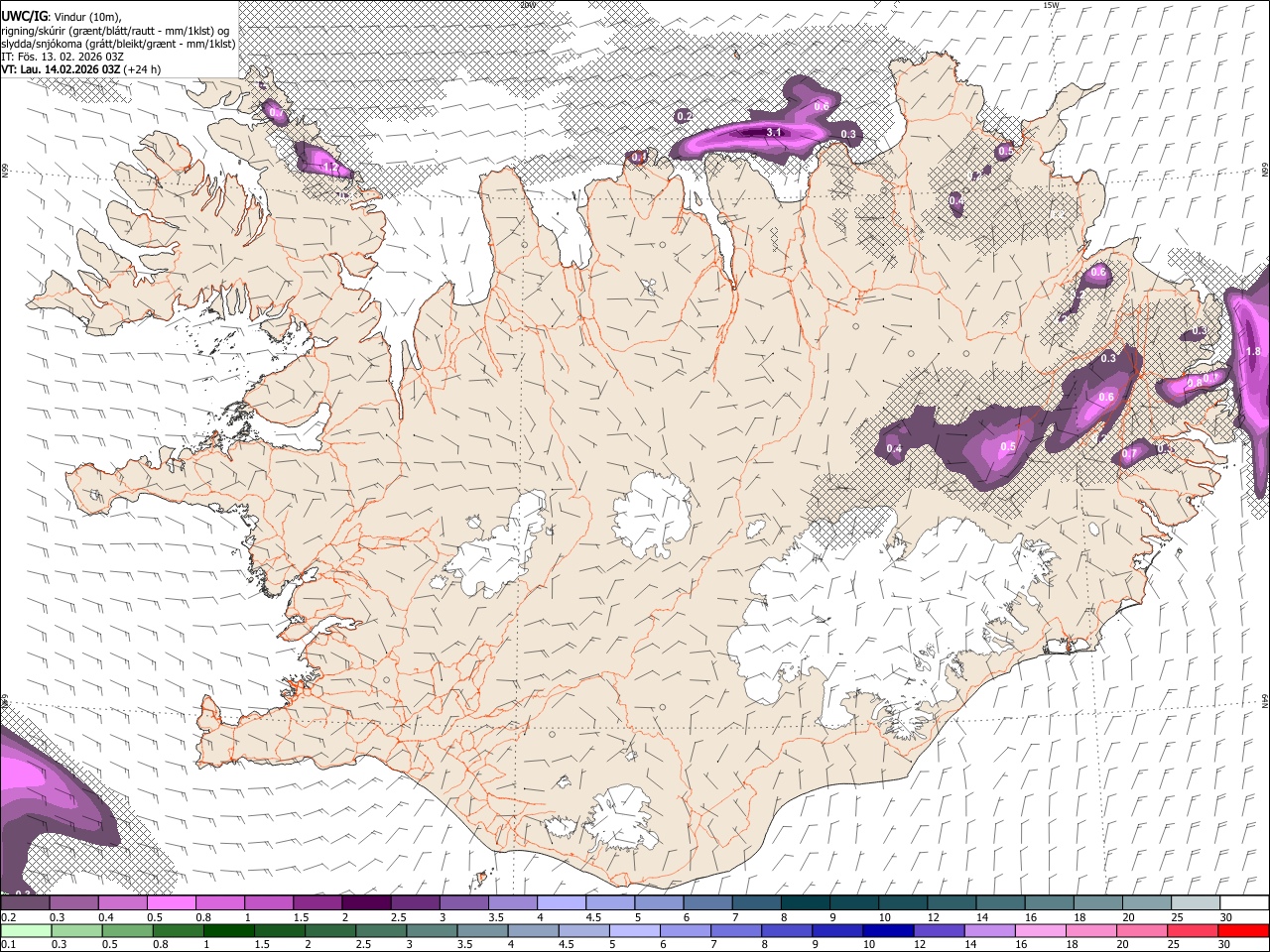The image size is (1270, 952).
Task: Pick the bright pink upper swatch between 0.5 and 0.8
Action: click(171, 903)
